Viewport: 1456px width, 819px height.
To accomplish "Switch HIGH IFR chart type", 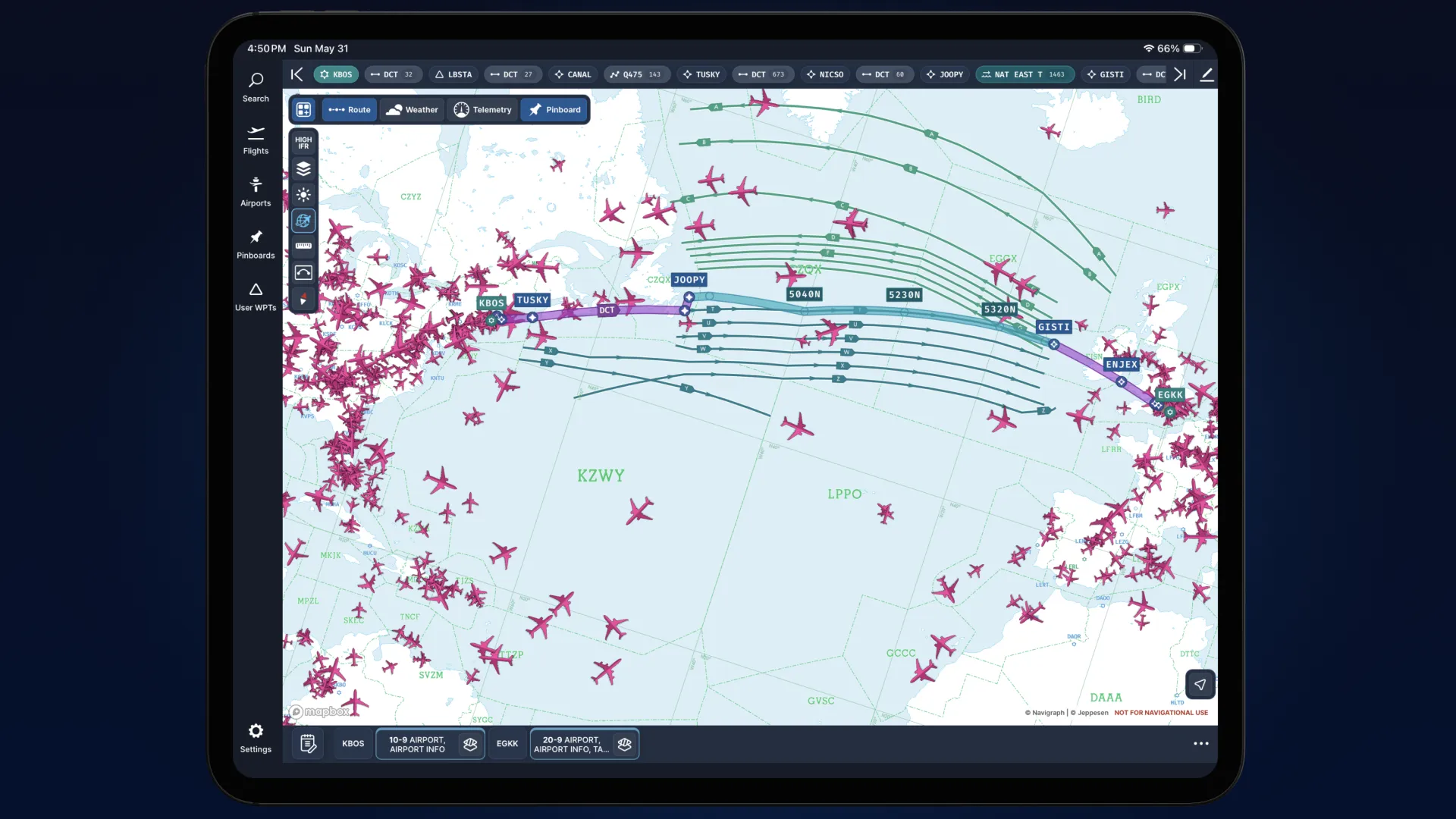I will [303, 143].
